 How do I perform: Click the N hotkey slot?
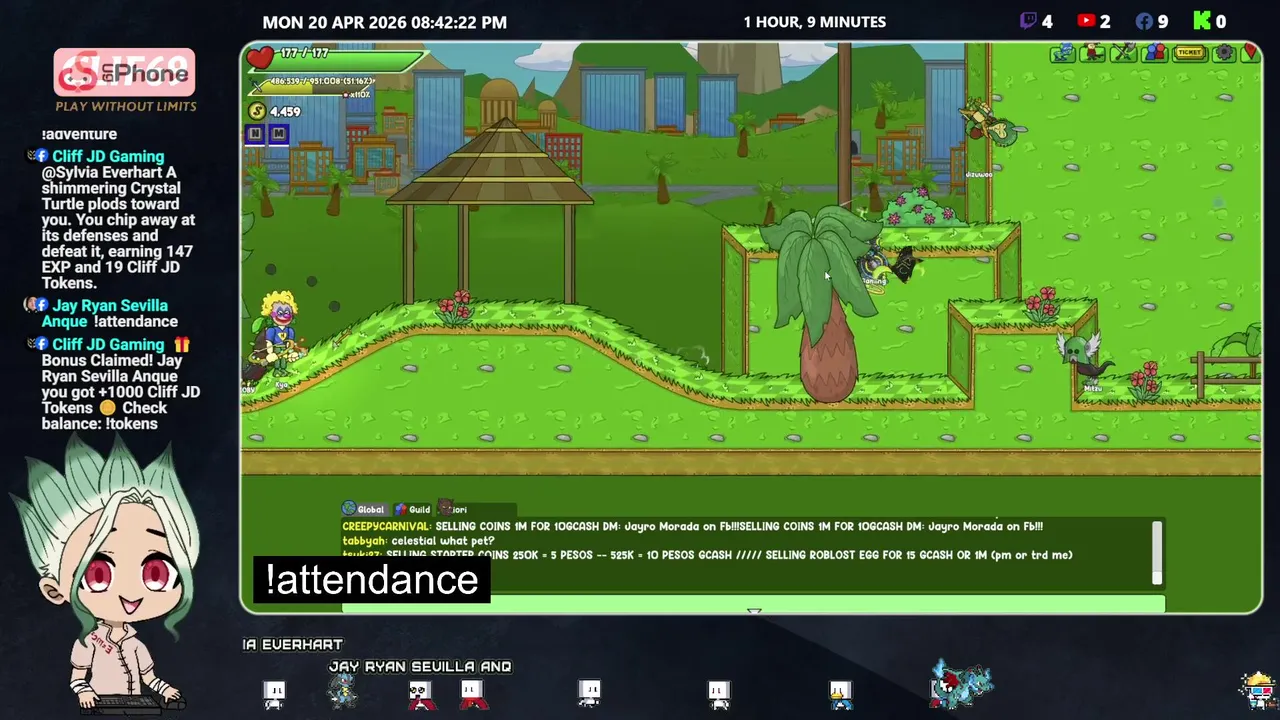click(255, 134)
